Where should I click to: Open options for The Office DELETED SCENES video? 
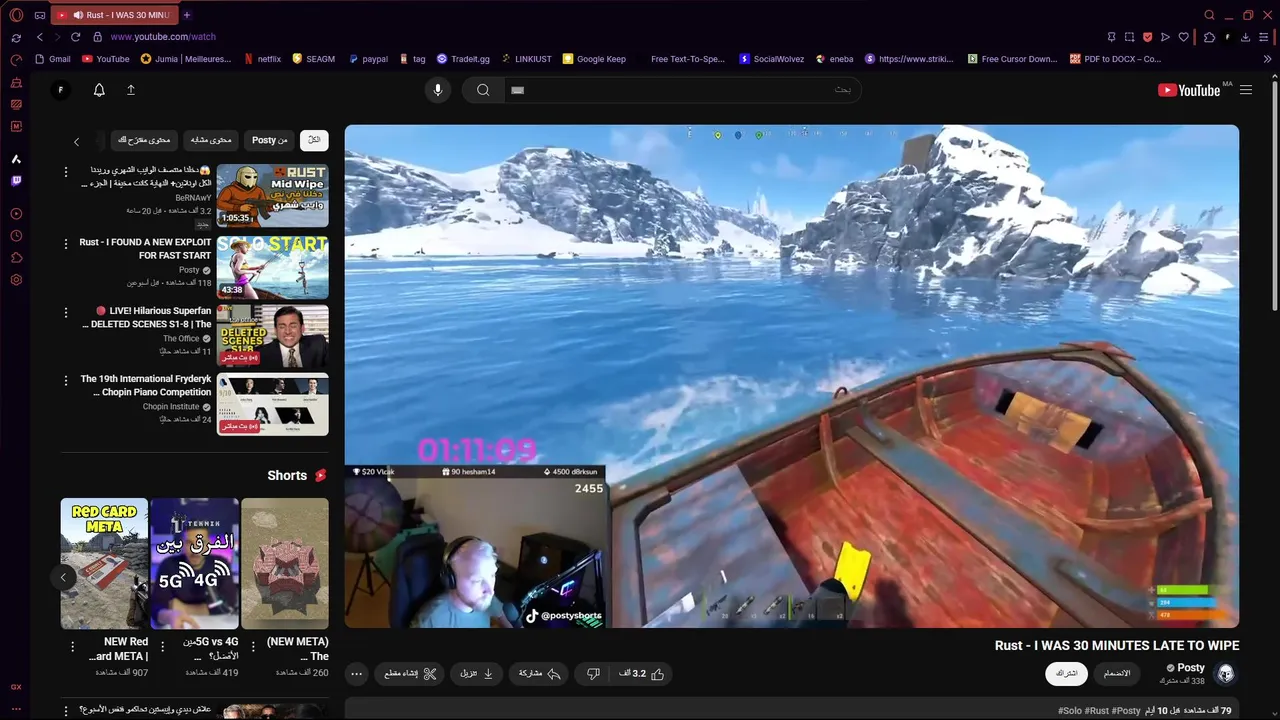click(66, 312)
